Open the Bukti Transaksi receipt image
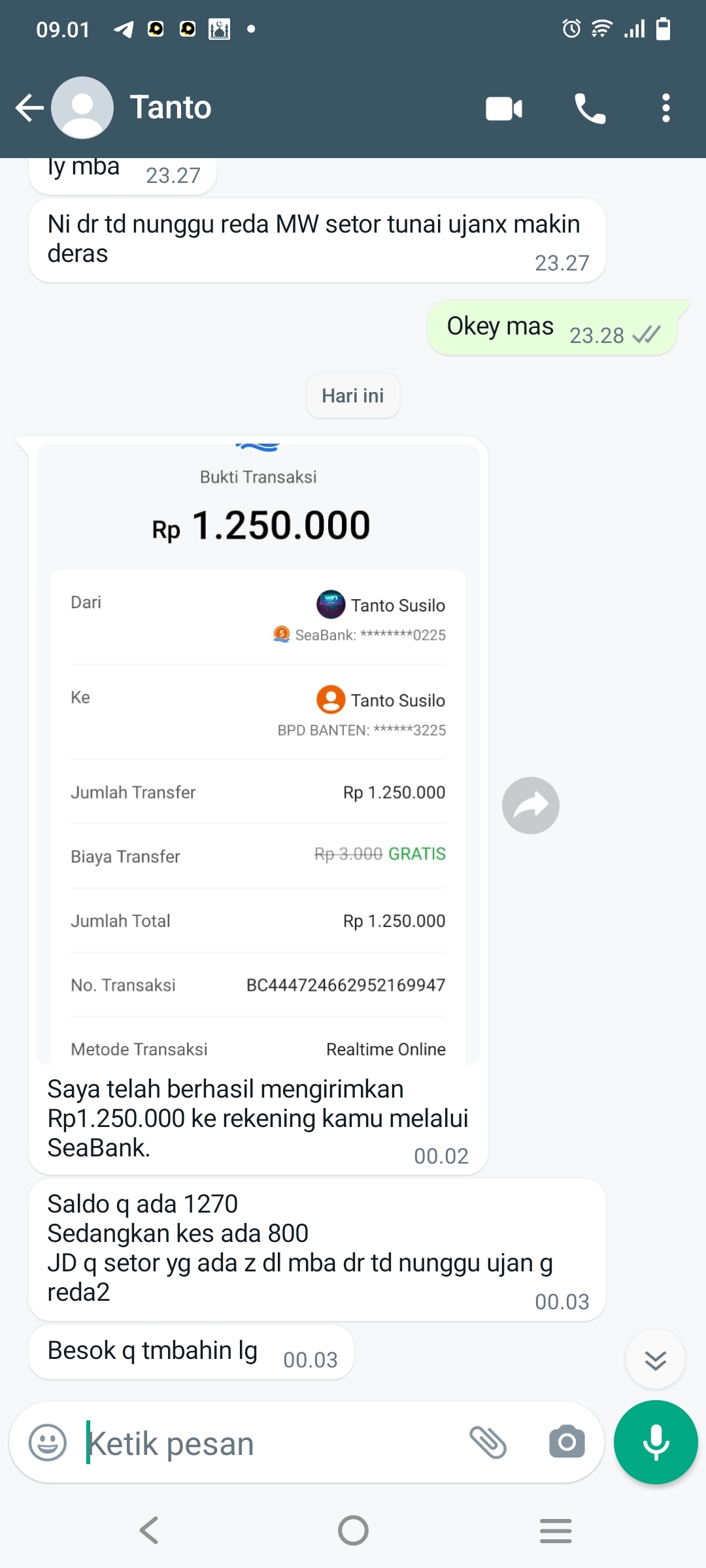The width and height of the screenshot is (706, 1568). pyautogui.click(x=258, y=751)
